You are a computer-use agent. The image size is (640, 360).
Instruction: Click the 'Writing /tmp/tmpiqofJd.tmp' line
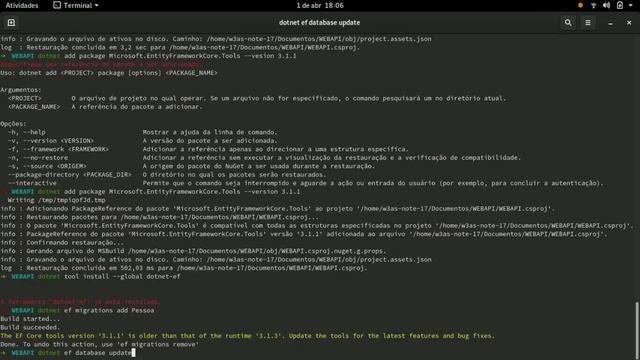pos(56,200)
